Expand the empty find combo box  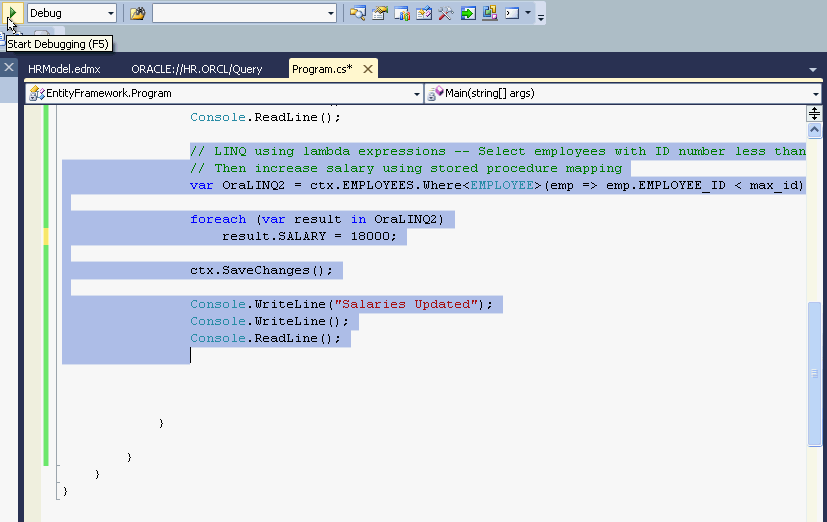(x=331, y=13)
